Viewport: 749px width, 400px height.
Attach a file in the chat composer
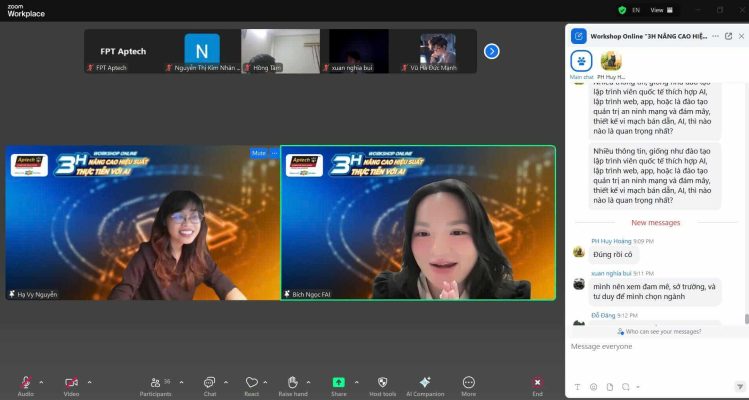609,386
